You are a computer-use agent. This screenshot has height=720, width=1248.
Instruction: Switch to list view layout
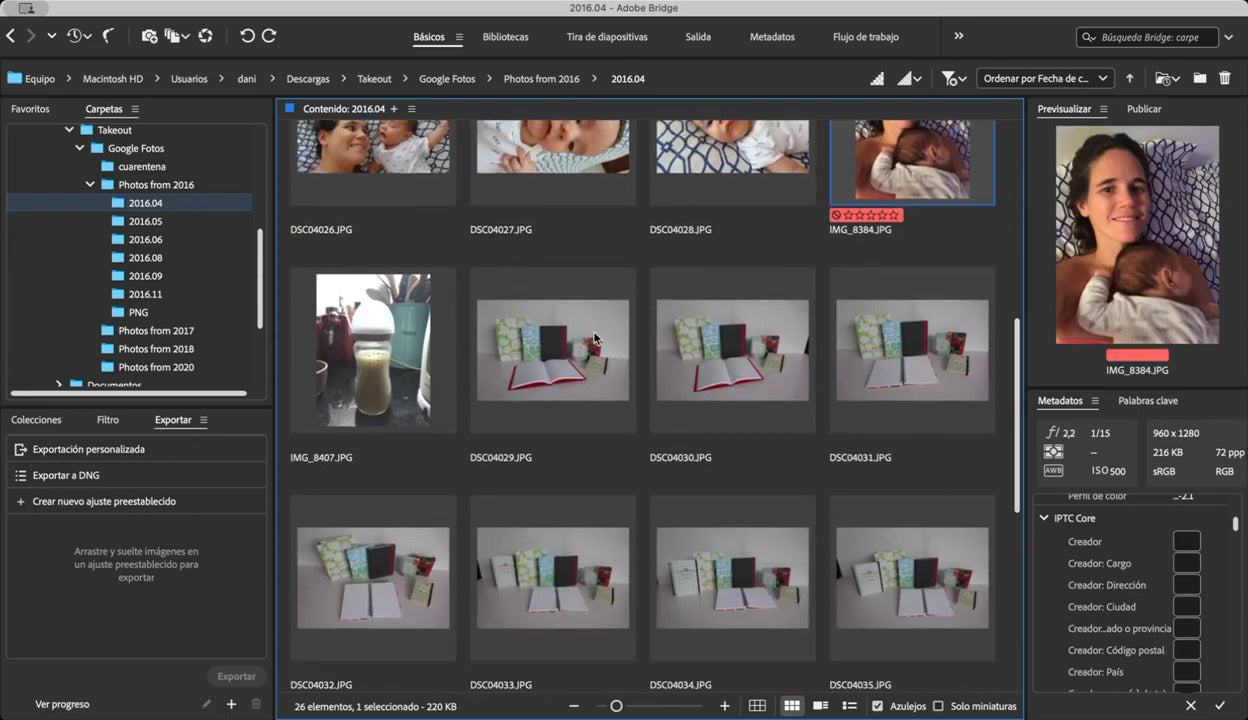[x=849, y=706]
